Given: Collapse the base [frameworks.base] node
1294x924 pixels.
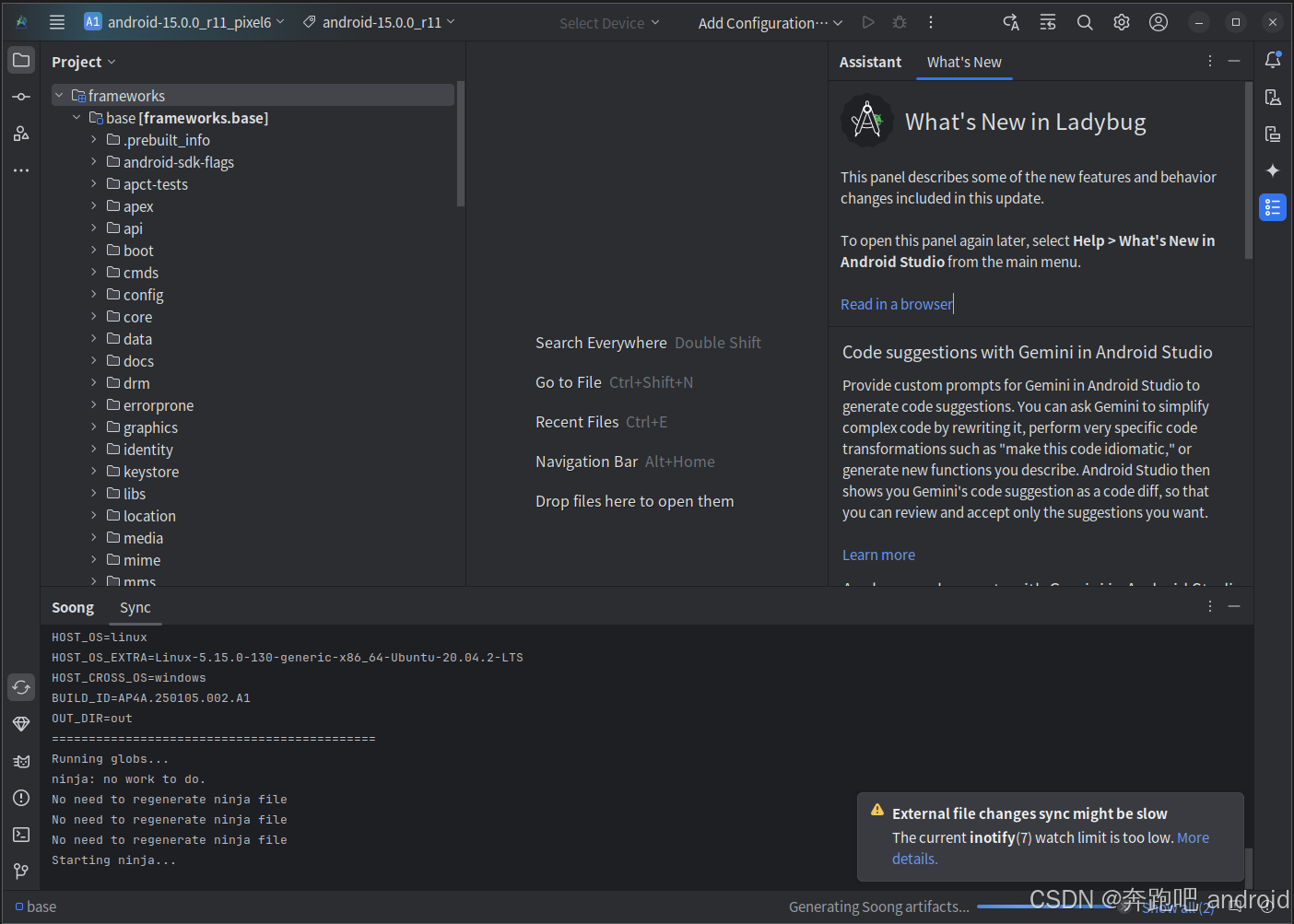Looking at the screenshot, I should pos(76,117).
